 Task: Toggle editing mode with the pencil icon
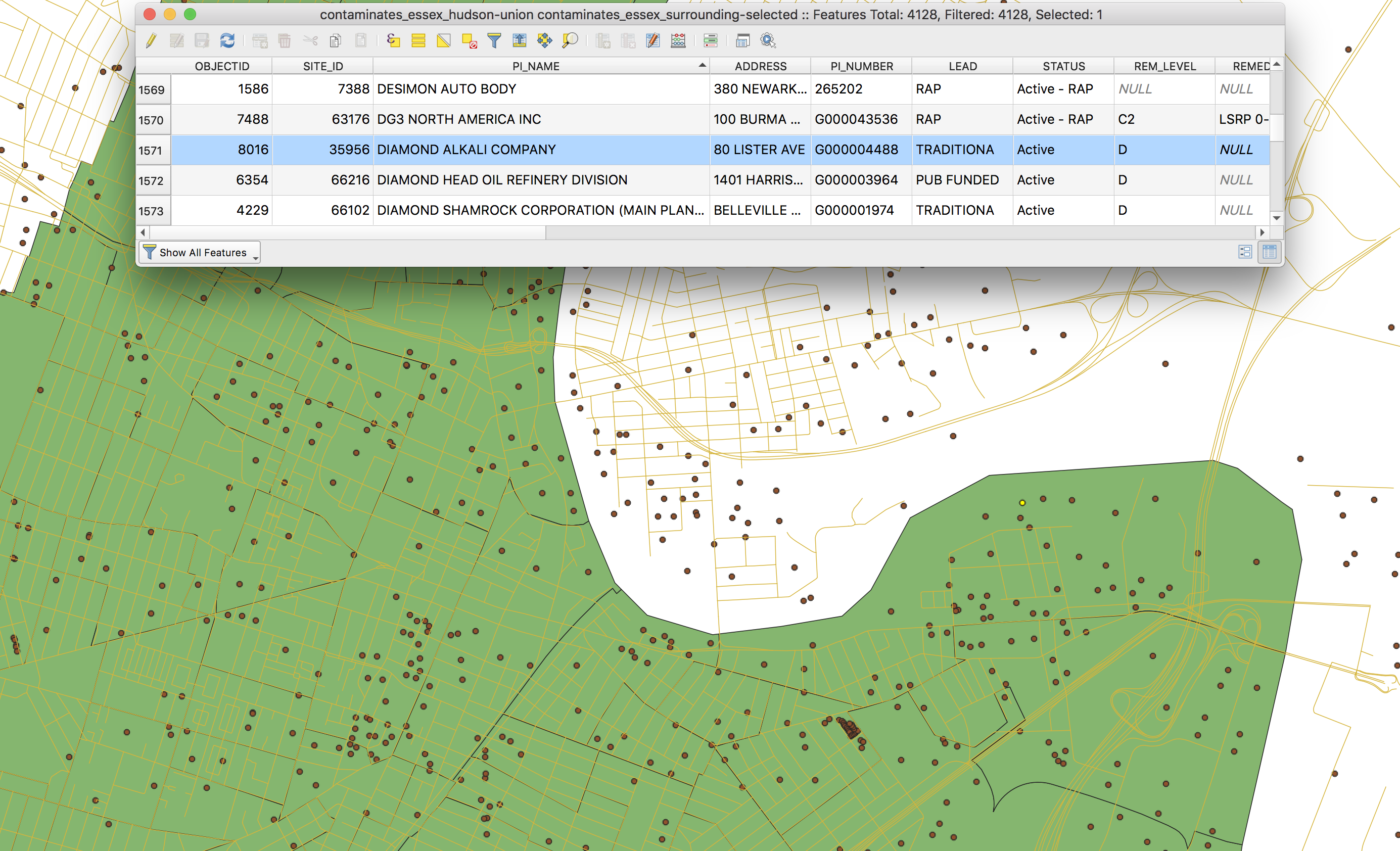151,40
